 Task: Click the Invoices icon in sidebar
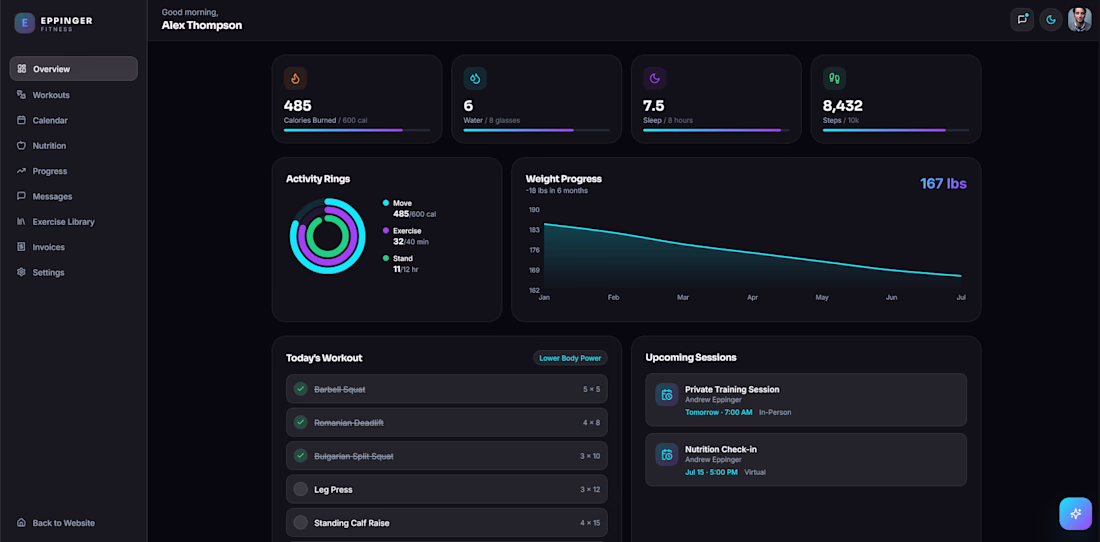click(22, 247)
